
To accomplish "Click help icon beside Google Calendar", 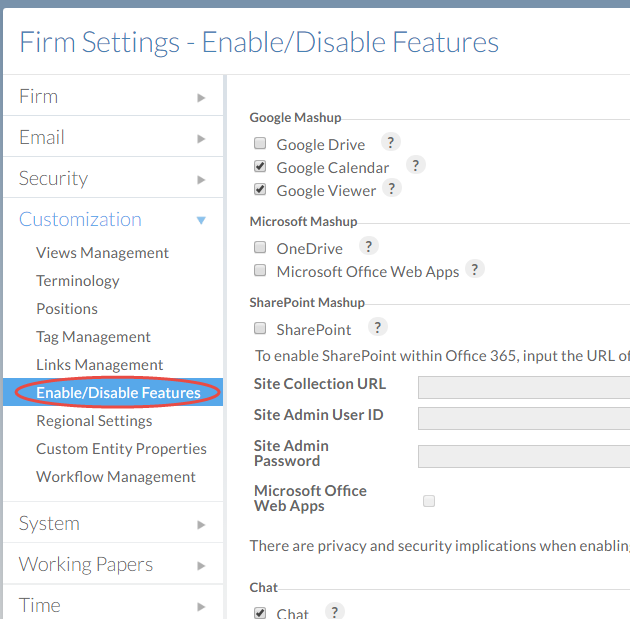I will click(x=416, y=166).
